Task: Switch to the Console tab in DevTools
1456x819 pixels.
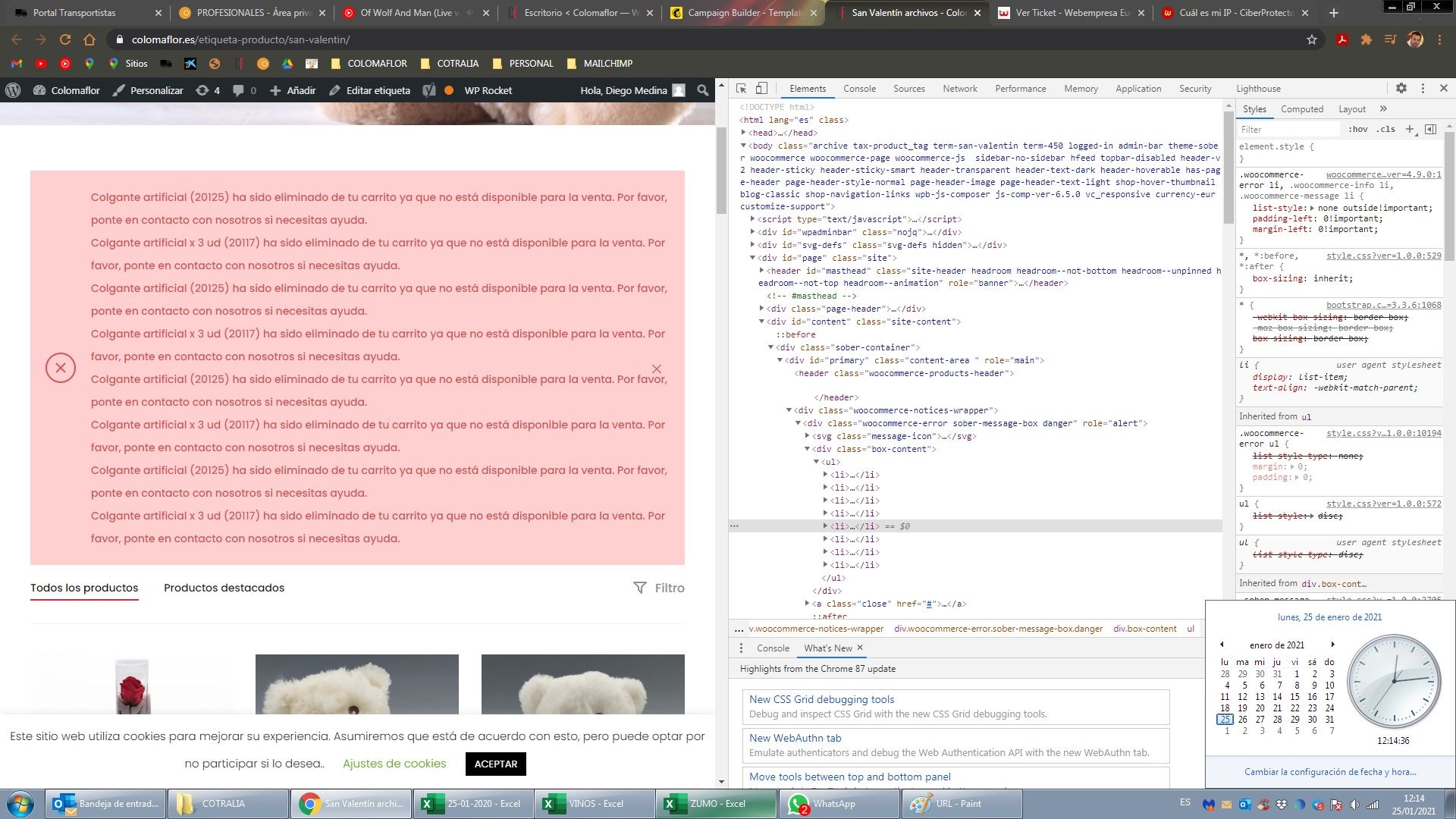Action: point(859,89)
